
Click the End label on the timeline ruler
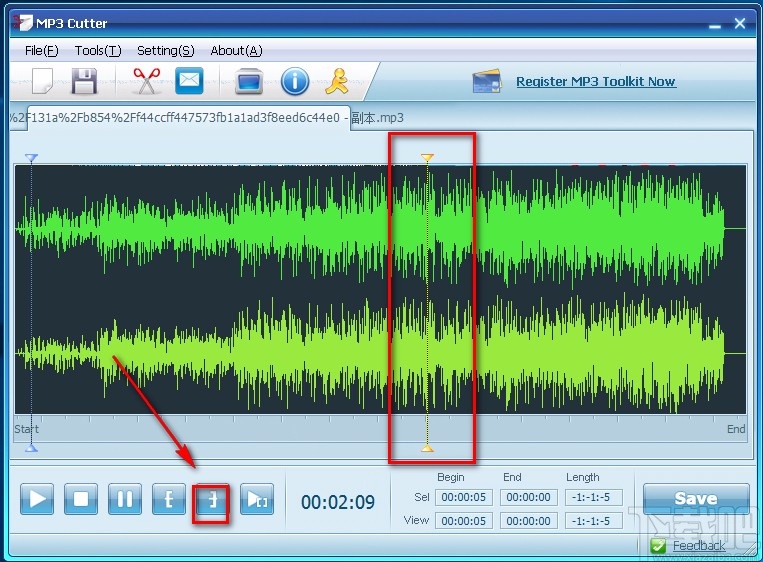point(736,429)
